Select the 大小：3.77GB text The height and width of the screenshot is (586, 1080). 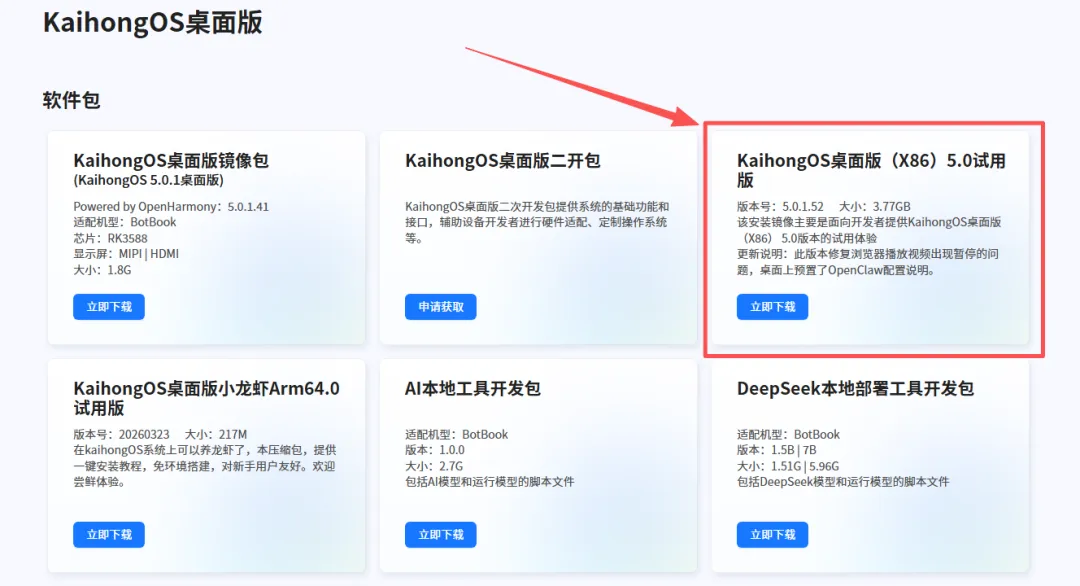875,207
